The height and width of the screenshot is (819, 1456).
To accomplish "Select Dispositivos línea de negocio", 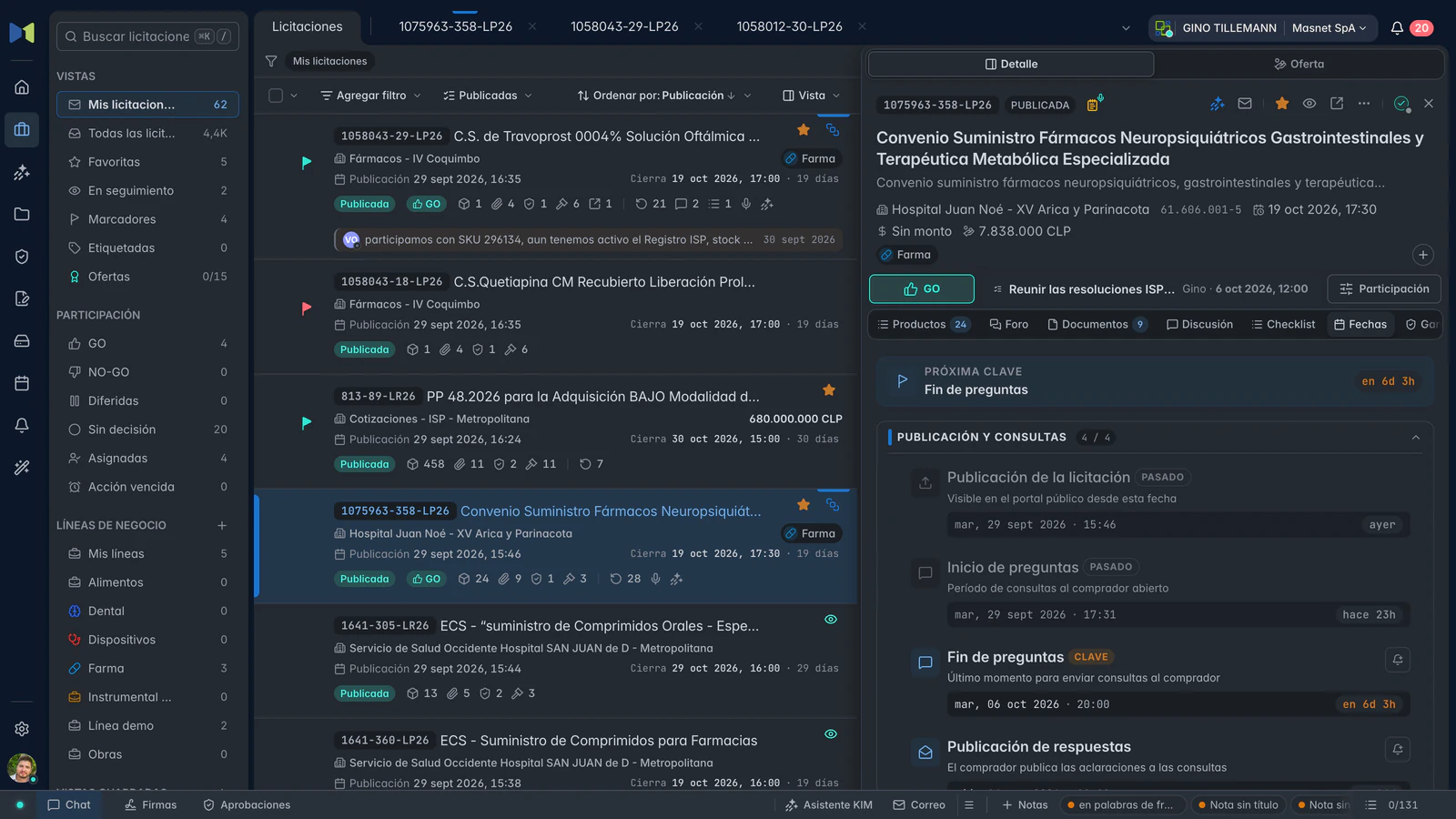I will pyautogui.click(x=147, y=640).
